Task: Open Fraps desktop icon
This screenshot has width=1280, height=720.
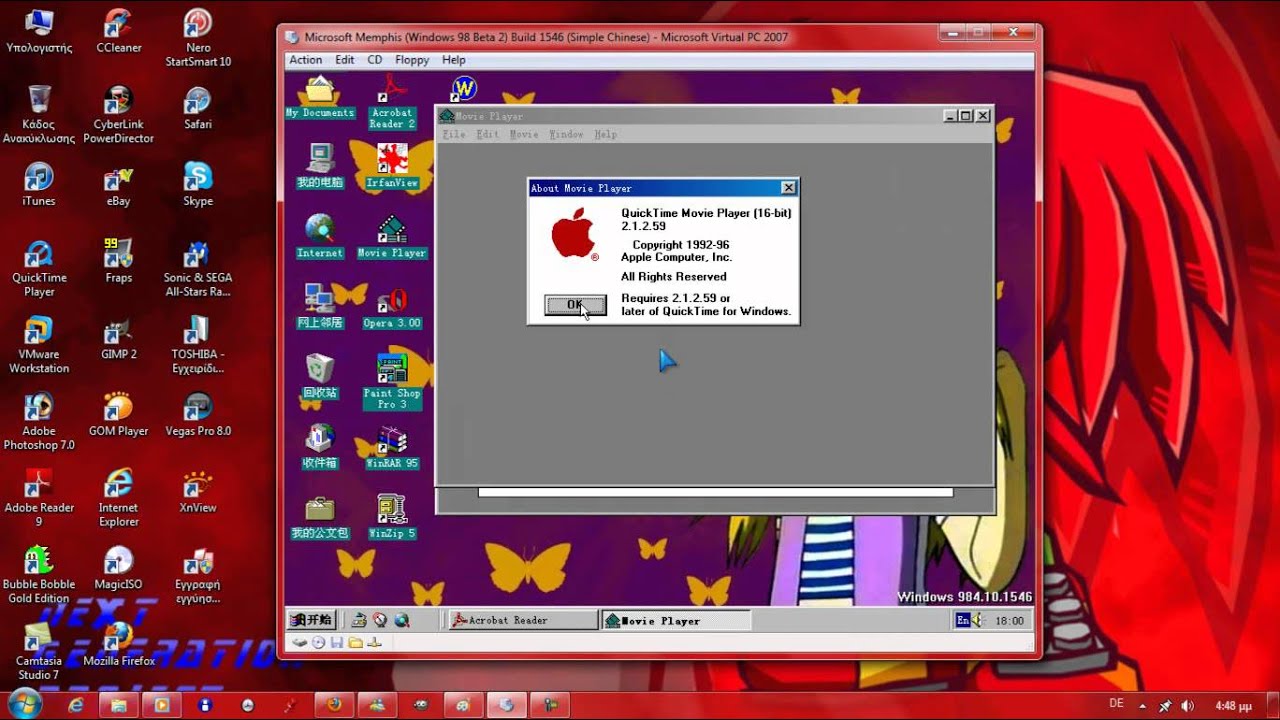Action: click(118, 261)
